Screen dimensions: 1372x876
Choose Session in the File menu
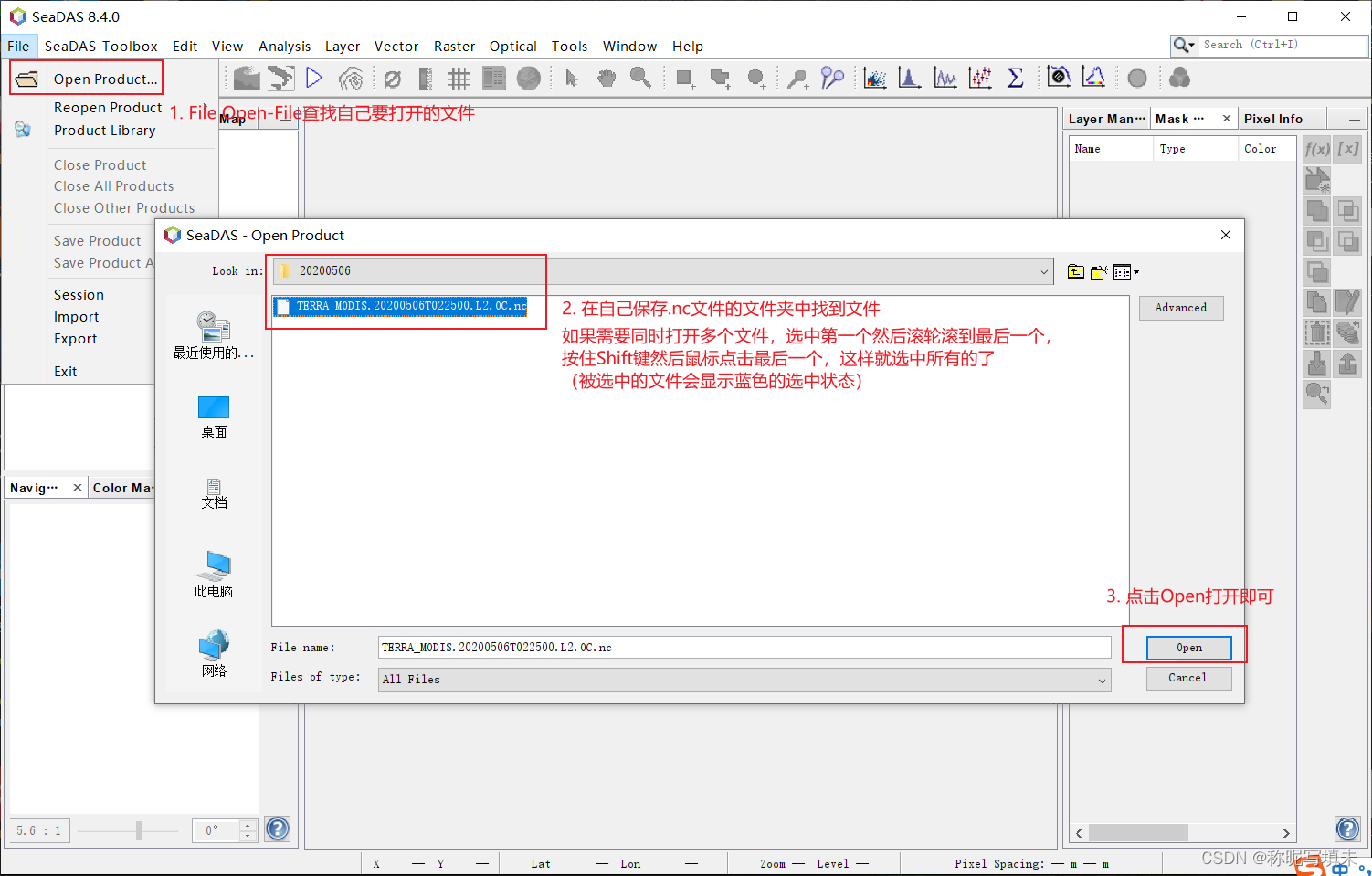[x=79, y=295]
